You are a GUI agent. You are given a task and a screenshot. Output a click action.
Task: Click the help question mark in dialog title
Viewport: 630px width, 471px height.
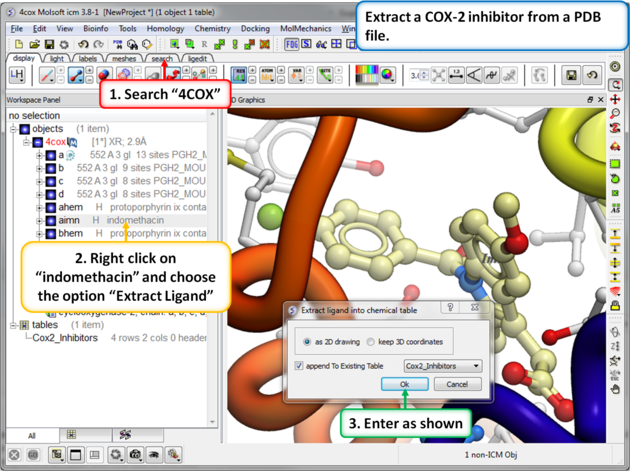450,307
